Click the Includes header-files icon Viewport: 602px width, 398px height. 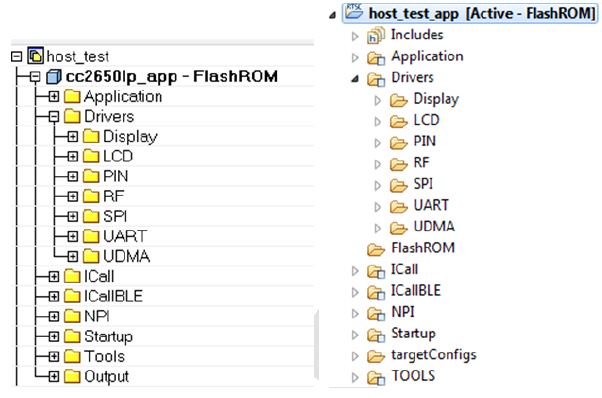click(x=375, y=35)
